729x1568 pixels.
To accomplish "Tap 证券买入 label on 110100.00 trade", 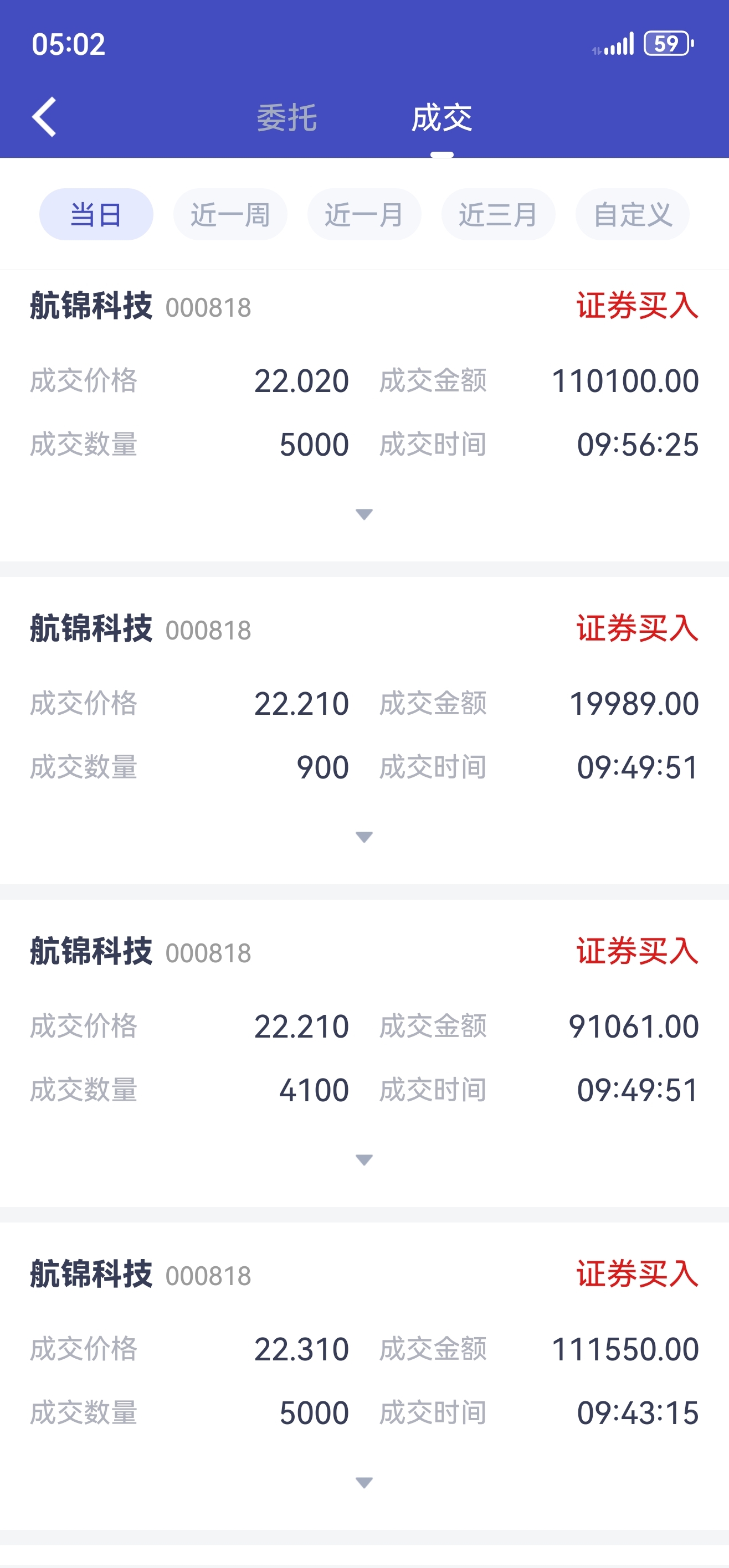I will (x=637, y=306).
